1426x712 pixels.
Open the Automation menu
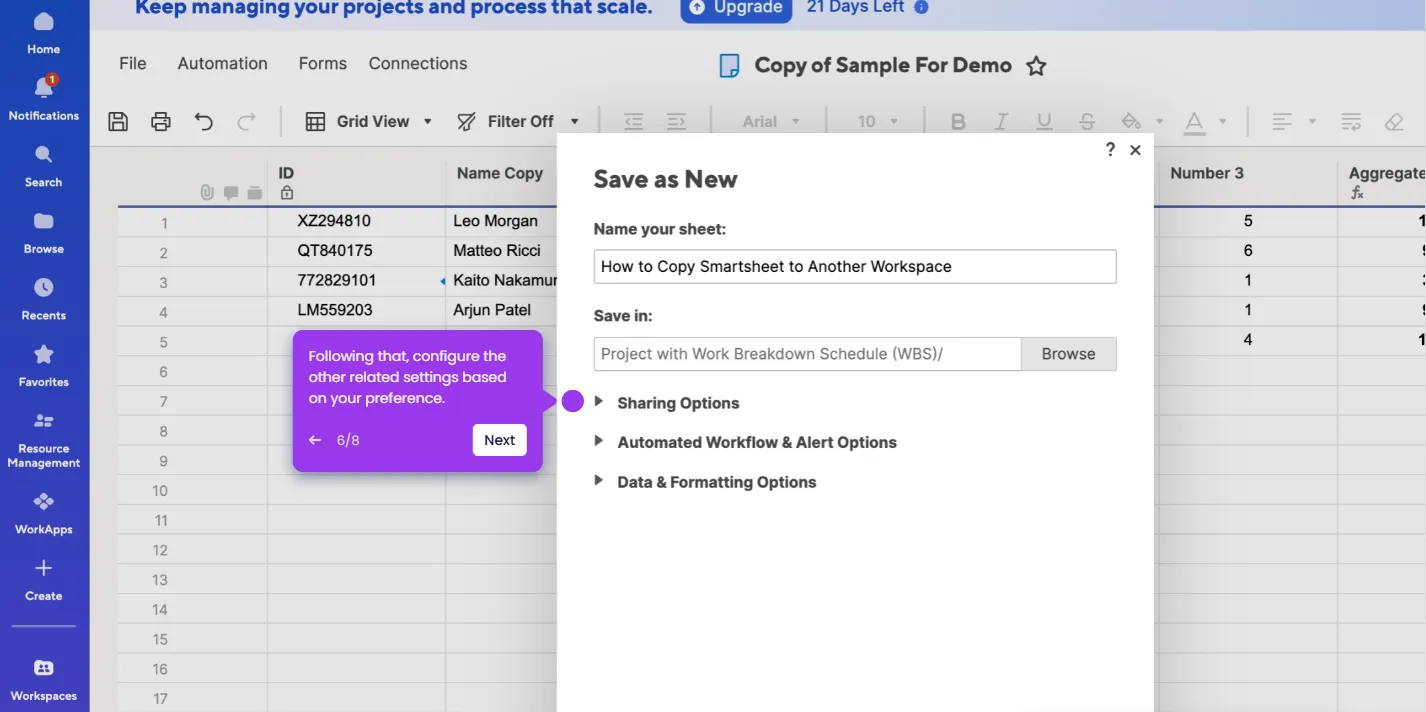coord(222,63)
